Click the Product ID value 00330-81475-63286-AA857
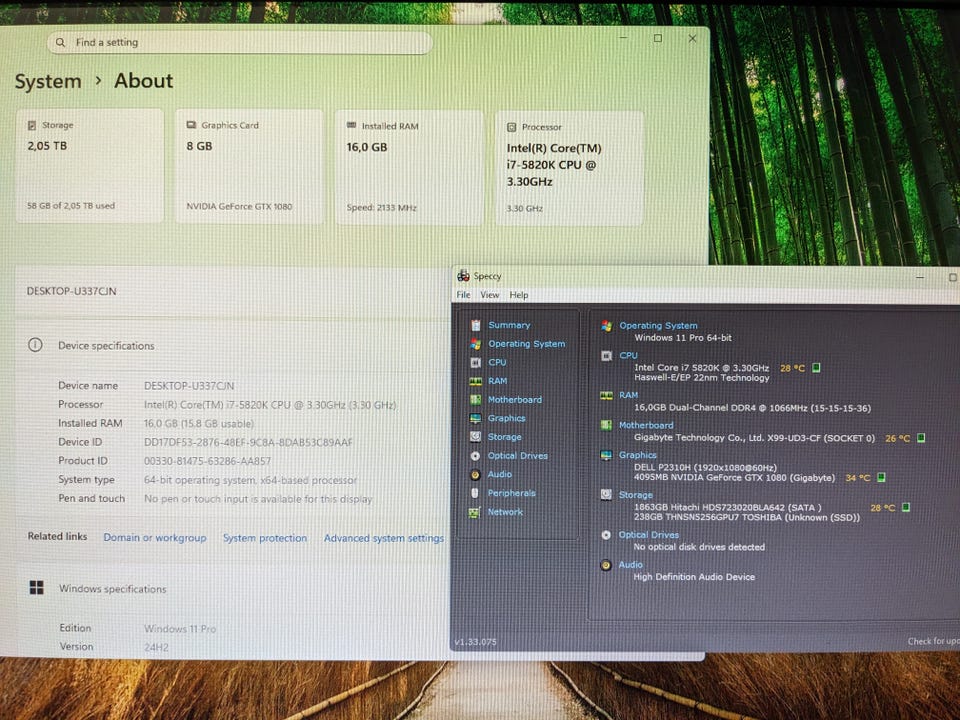Screen dimensions: 960x720 pyautogui.click(x=207, y=461)
